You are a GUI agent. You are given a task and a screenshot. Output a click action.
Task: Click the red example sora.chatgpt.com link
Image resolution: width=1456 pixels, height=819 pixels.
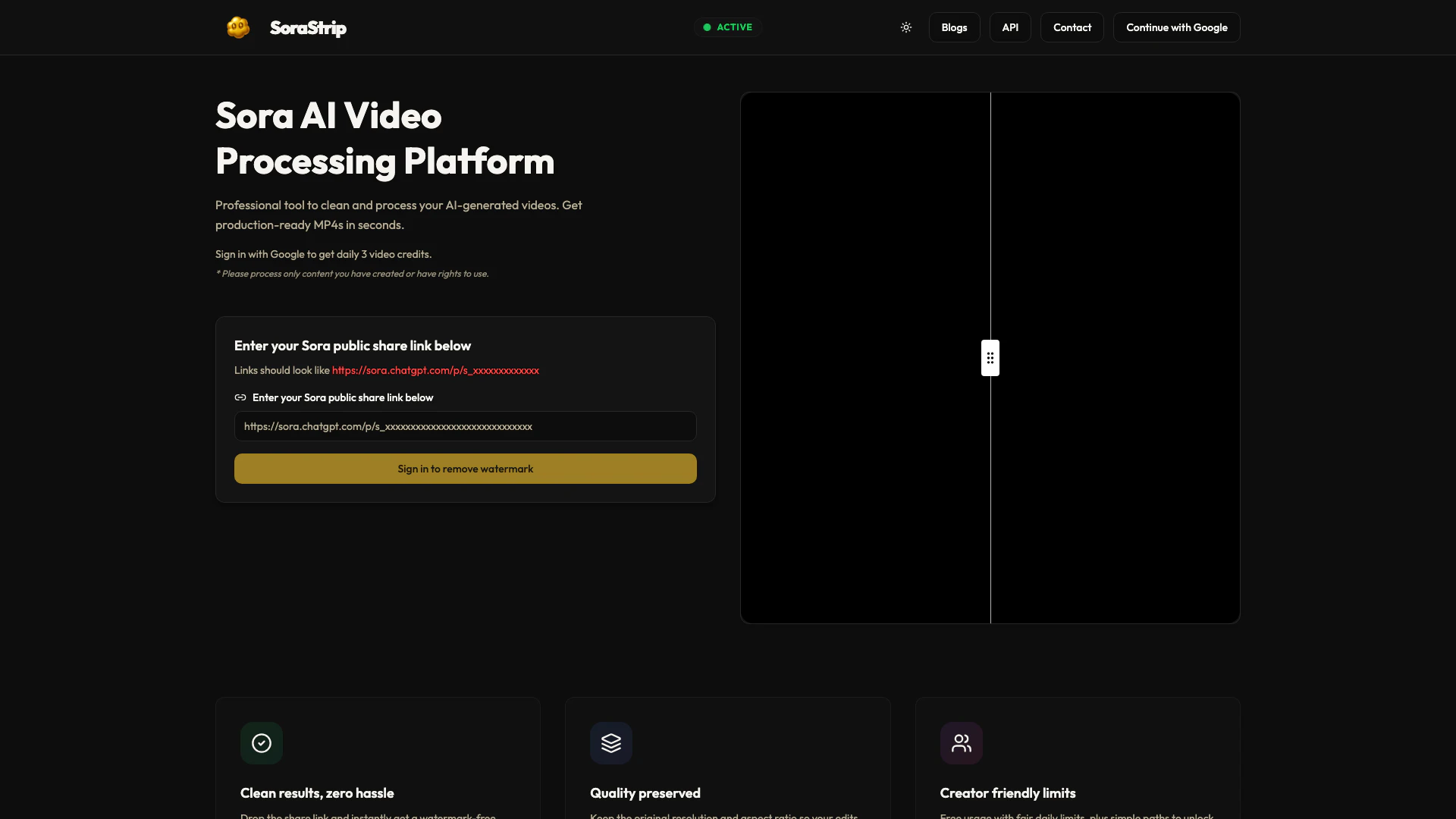[435, 370]
